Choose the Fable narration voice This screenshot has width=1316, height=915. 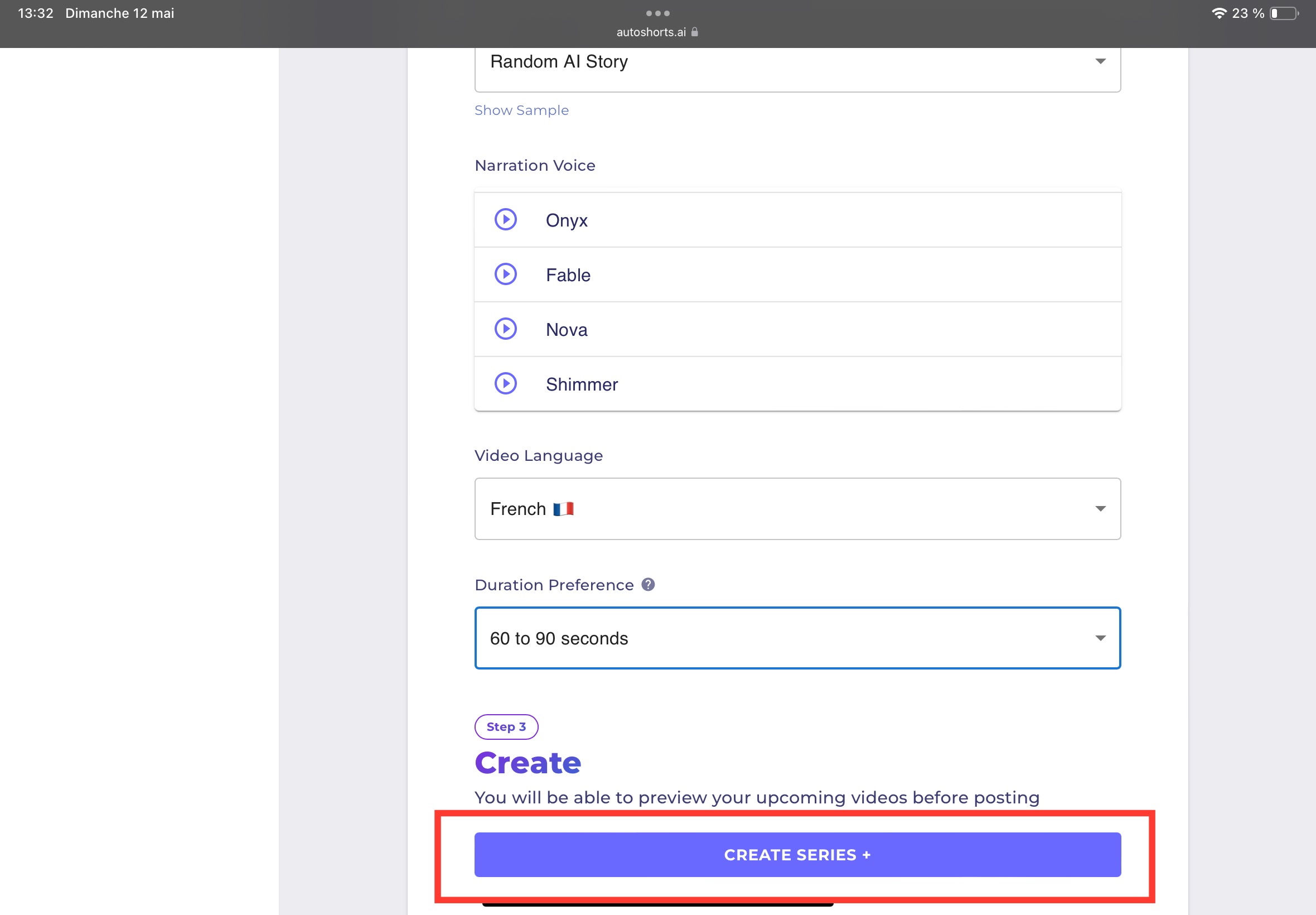(x=797, y=274)
